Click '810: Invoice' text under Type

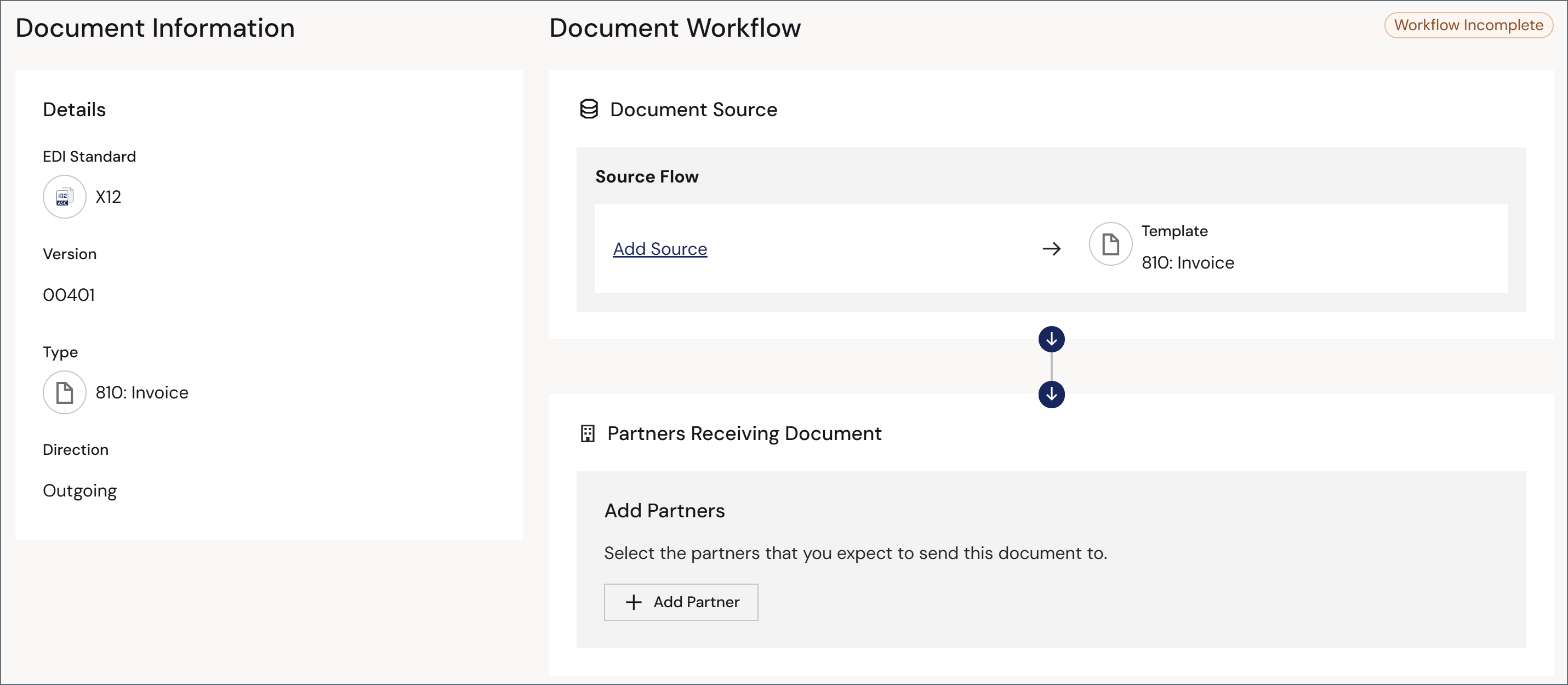[142, 393]
